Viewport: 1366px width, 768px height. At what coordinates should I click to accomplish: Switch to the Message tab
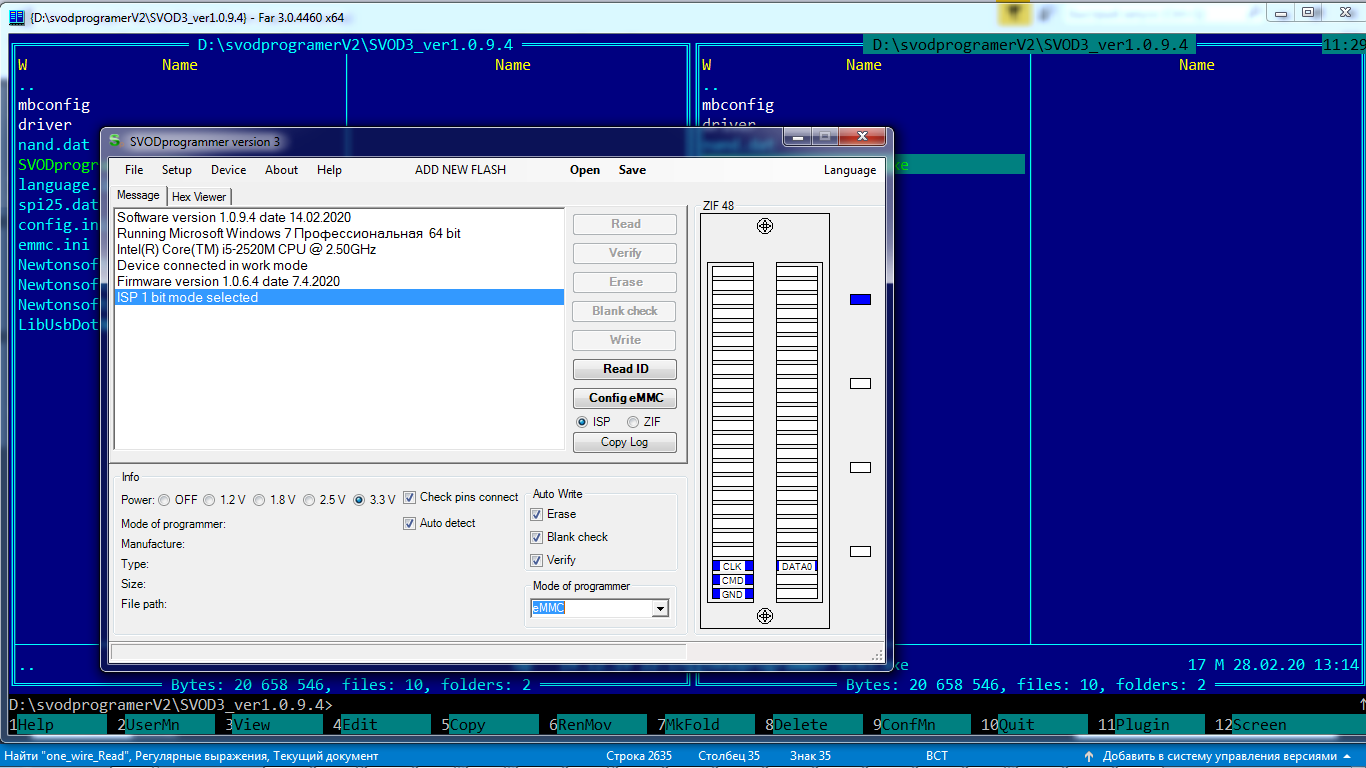pyautogui.click(x=138, y=195)
